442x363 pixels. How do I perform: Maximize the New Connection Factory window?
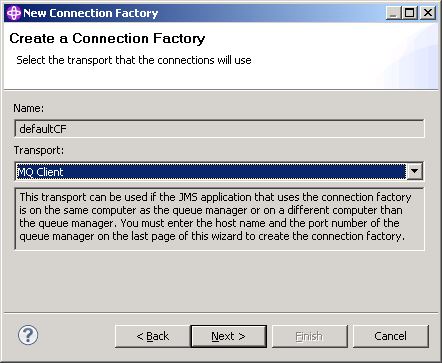(x=410, y=13)
